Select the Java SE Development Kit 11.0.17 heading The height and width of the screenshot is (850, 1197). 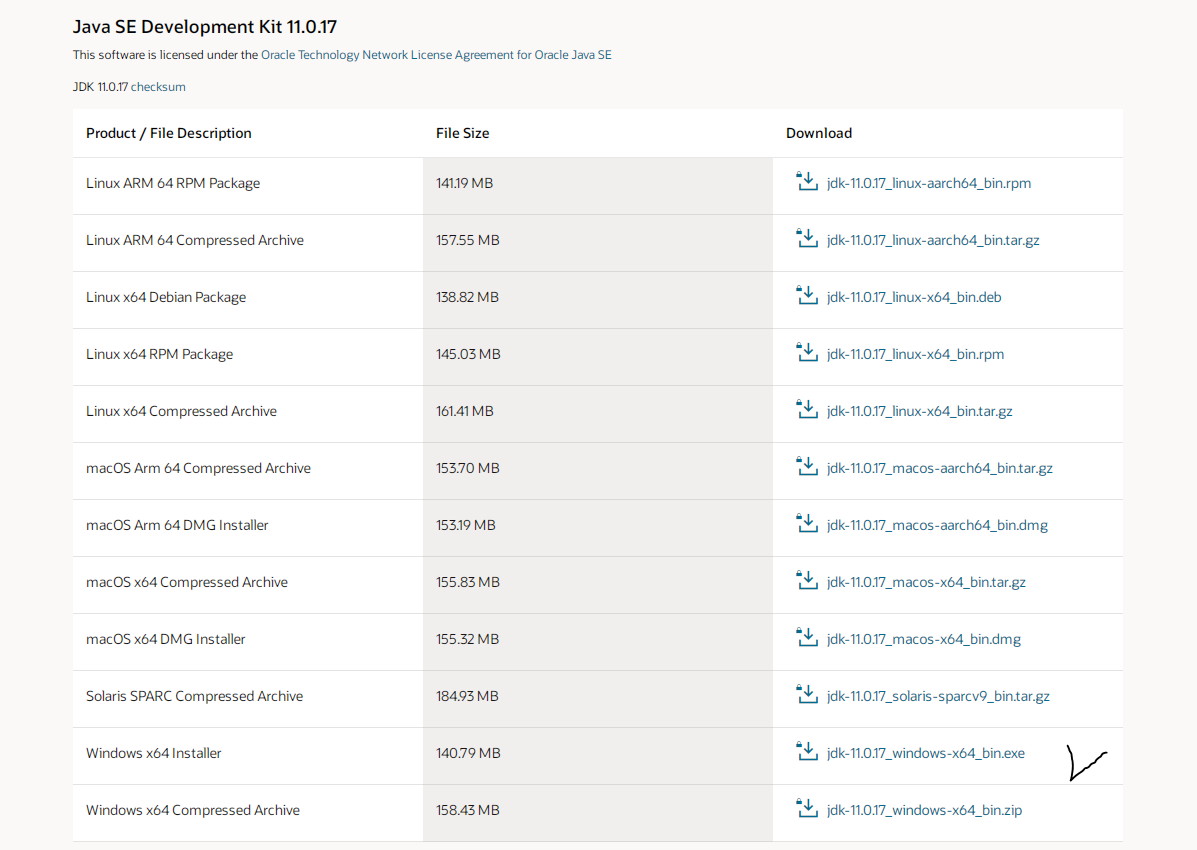tap(205, 27)
